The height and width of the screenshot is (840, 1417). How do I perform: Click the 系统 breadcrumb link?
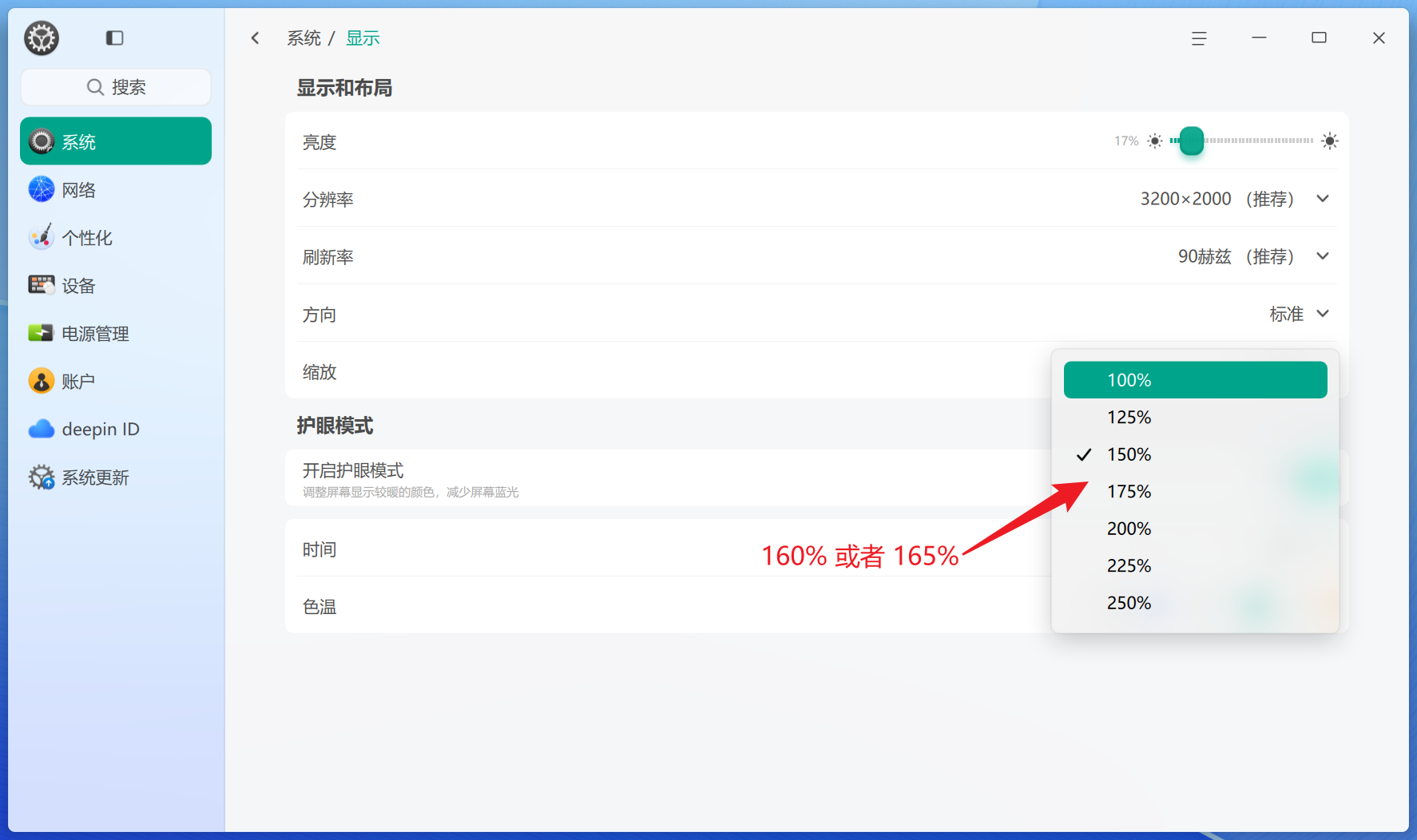coord(304,38)
